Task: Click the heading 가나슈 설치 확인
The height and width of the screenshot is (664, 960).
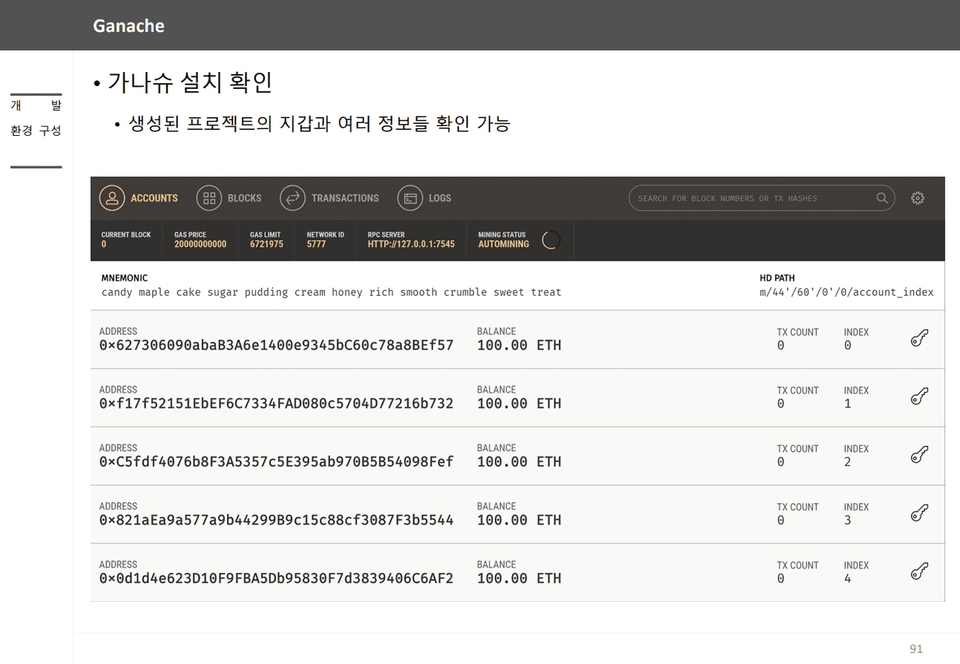Action: [x=190, y=82]
